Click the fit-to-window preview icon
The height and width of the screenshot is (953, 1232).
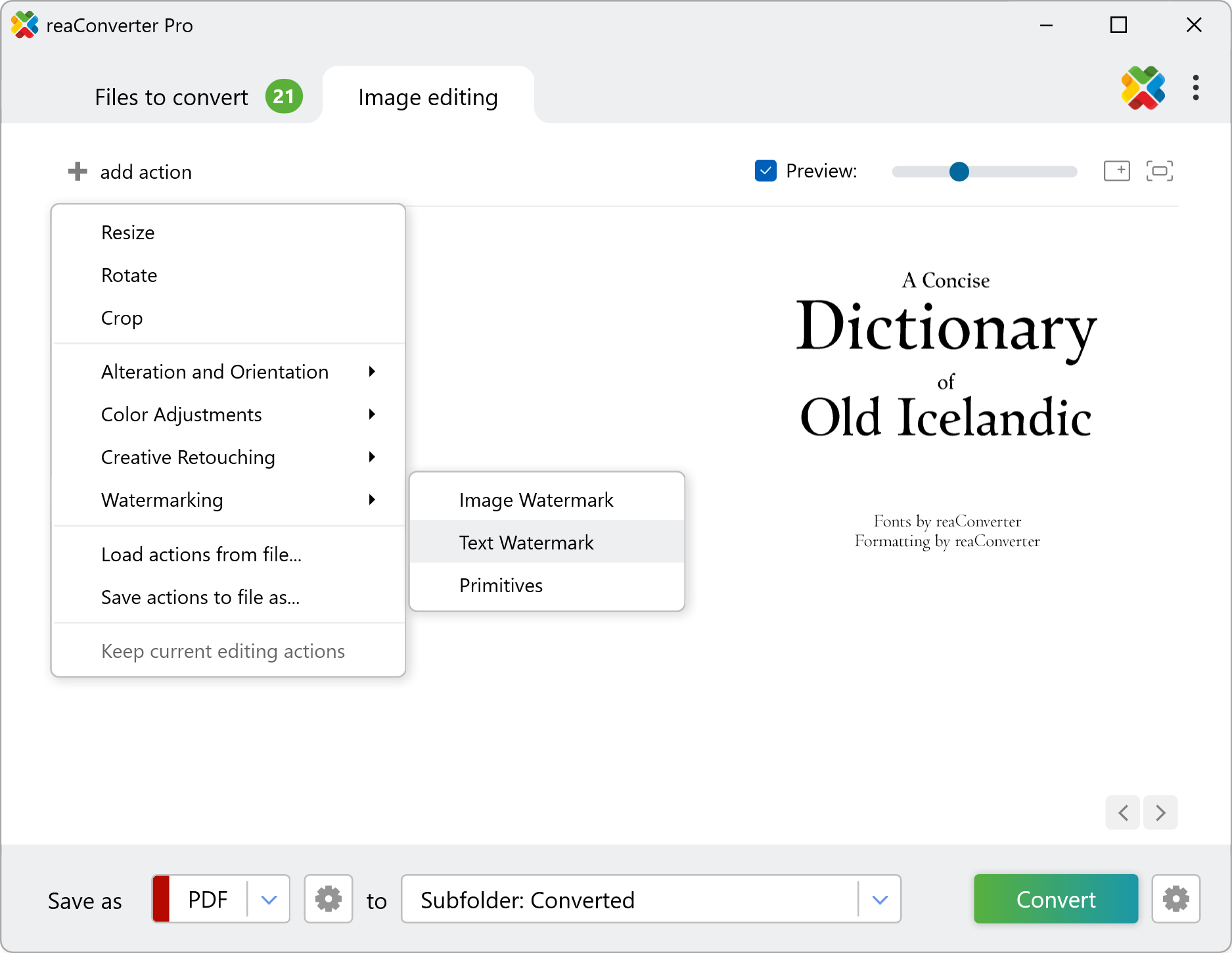pos(1159,171)
